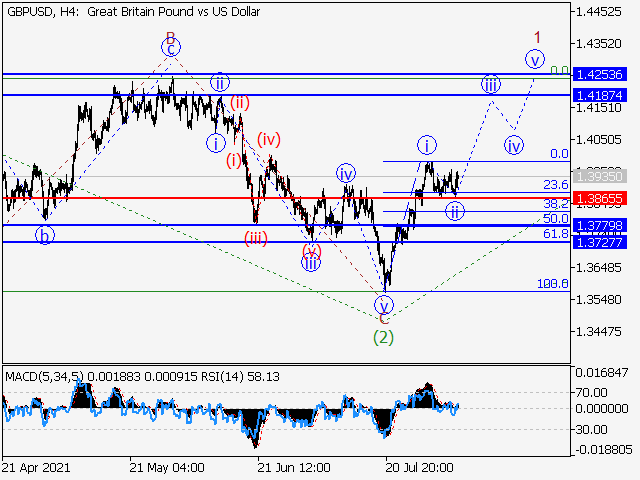Select the blue 1.37798 price tag
Screen dimensions: 640x480
coord(600,225)
